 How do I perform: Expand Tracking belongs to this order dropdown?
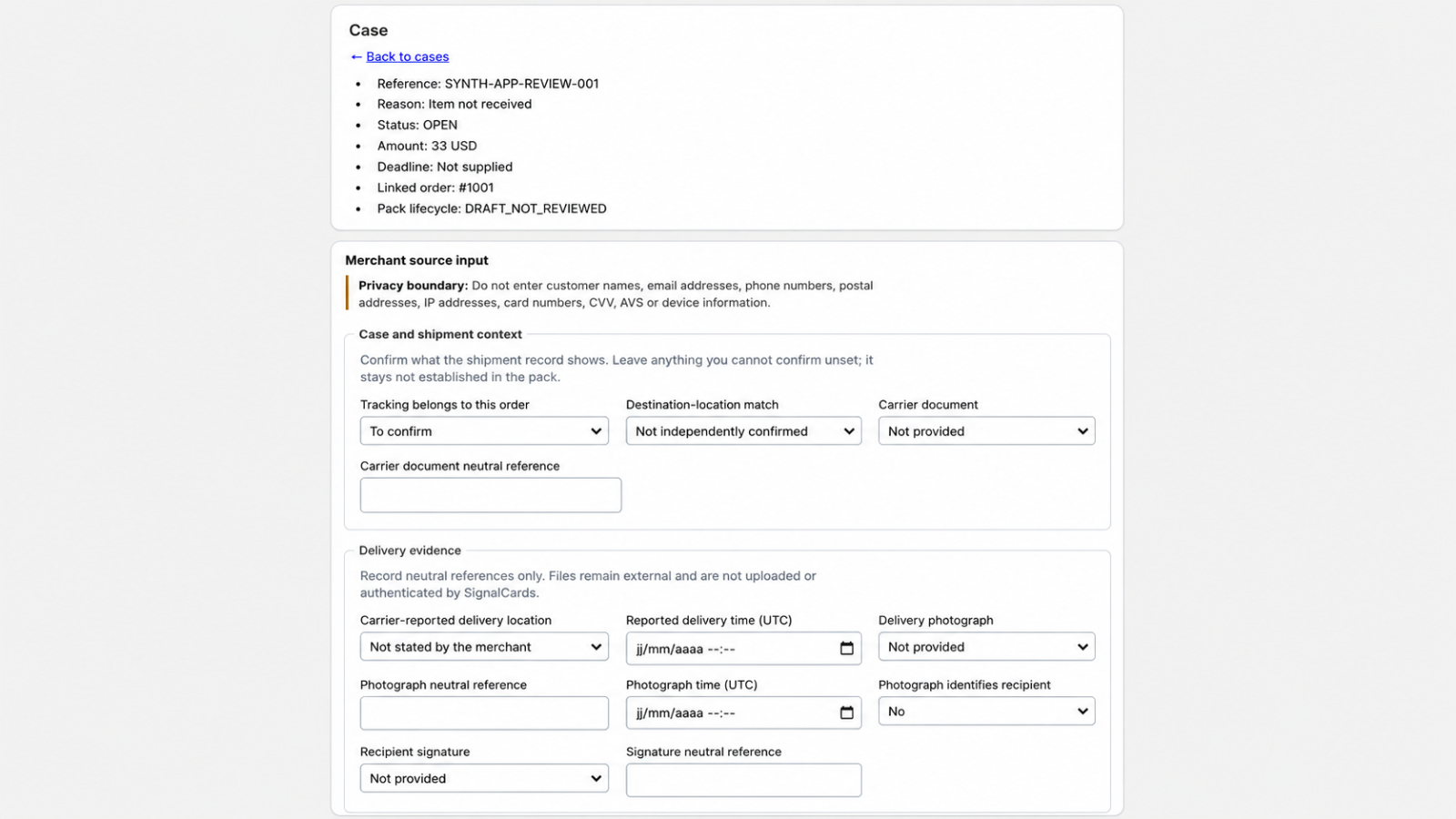pos(484,431)
